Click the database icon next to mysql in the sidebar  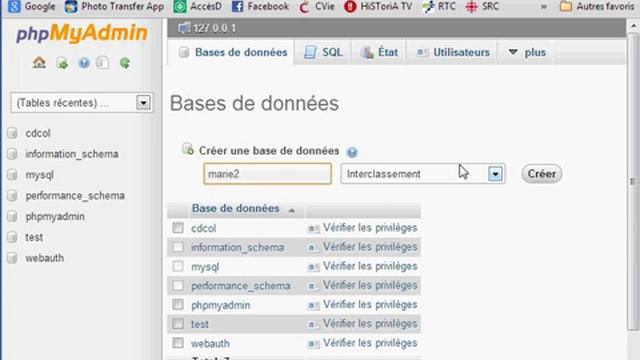(x=13, y=175)
